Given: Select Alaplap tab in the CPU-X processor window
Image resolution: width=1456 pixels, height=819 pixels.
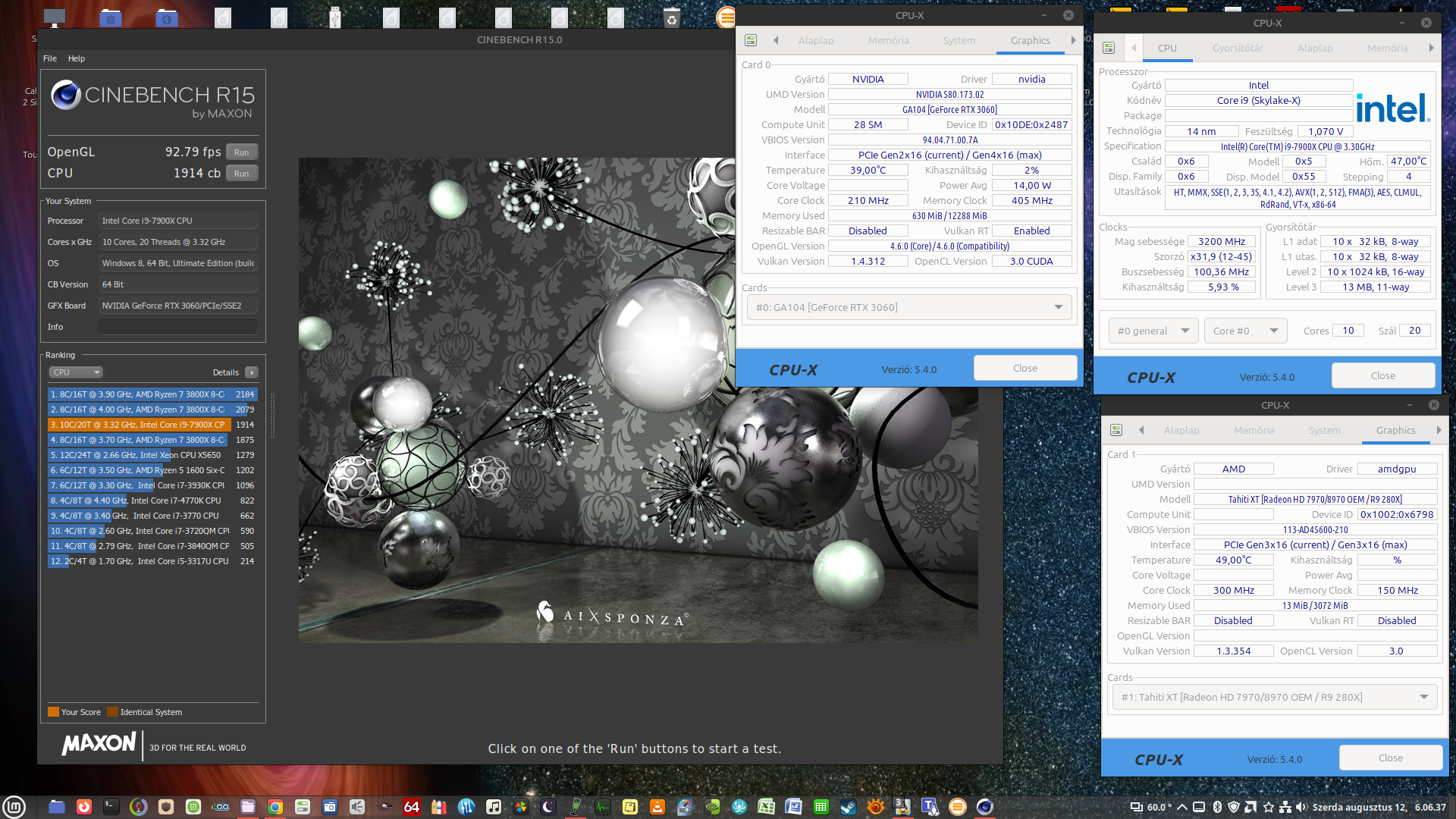Looking at the screenshot, I should [1315, 48].
